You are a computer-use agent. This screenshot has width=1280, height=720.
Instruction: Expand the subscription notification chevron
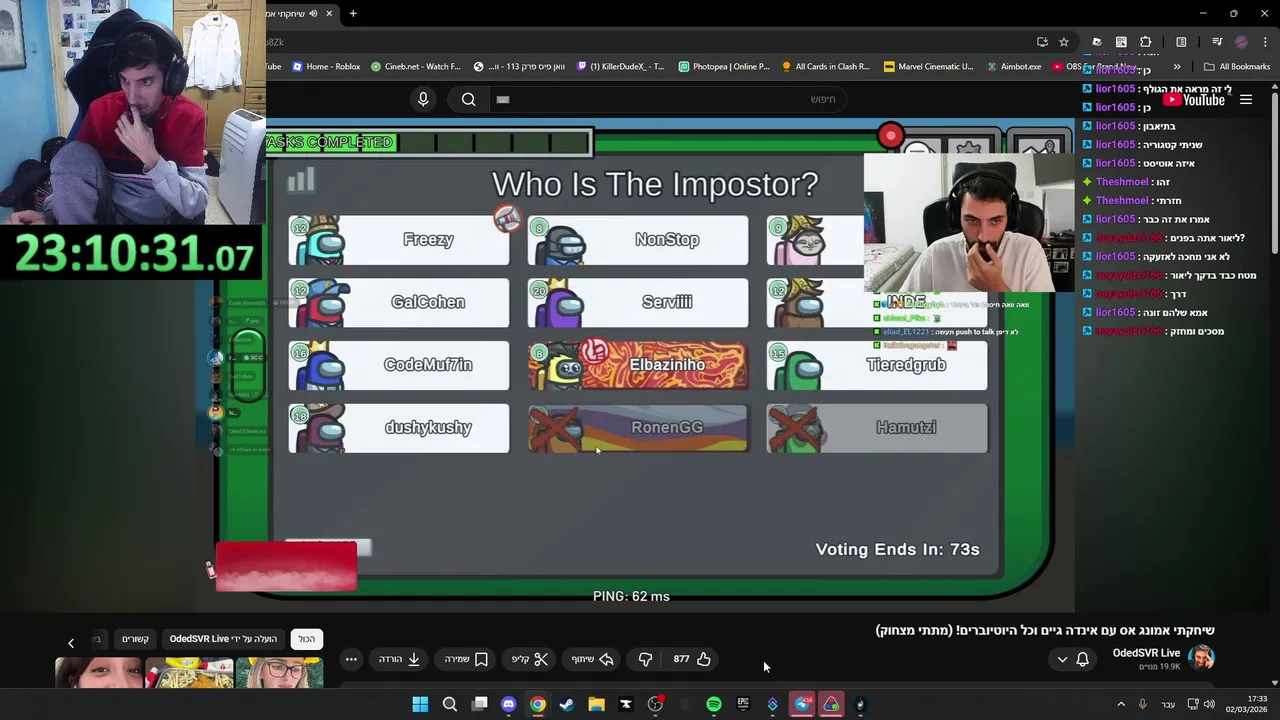pos(1062,659)
